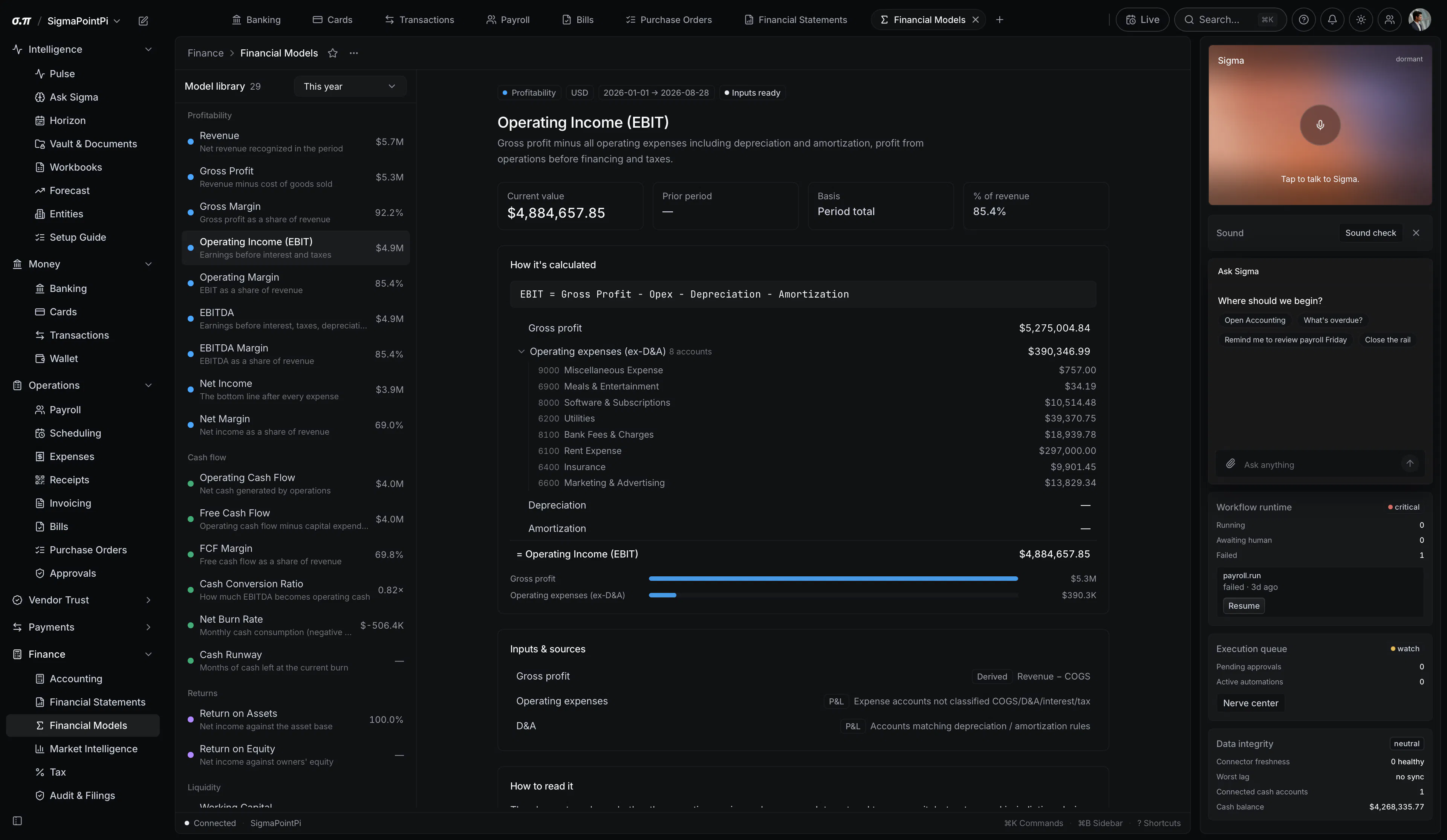Open Ask Sigma in the sidebar
This screenshot has height=840, width=1447.
[83, 97]
